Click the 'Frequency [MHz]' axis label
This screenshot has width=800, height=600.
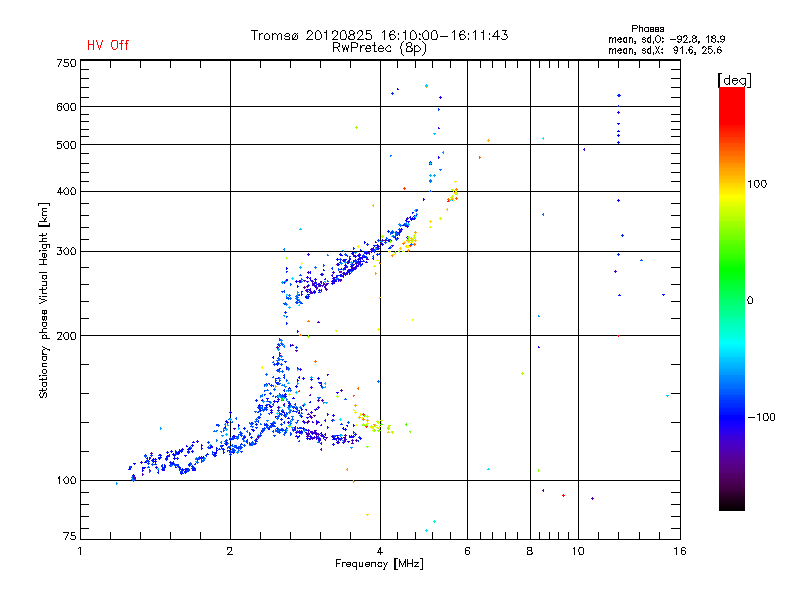click(x=379, y=564)
